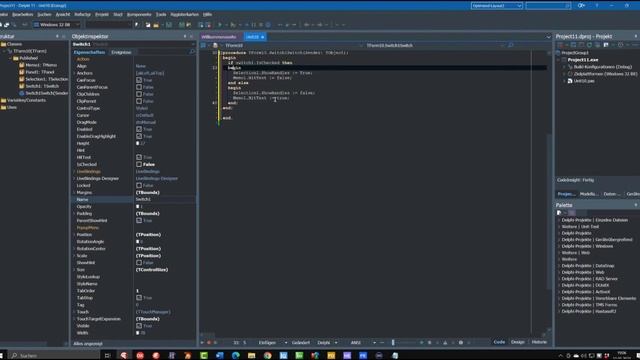Image resolution: width=640 pixels, height=360 pixels.
Task: Click the Run (green play) toolbar icon
Action: click(x=220, y=25)
